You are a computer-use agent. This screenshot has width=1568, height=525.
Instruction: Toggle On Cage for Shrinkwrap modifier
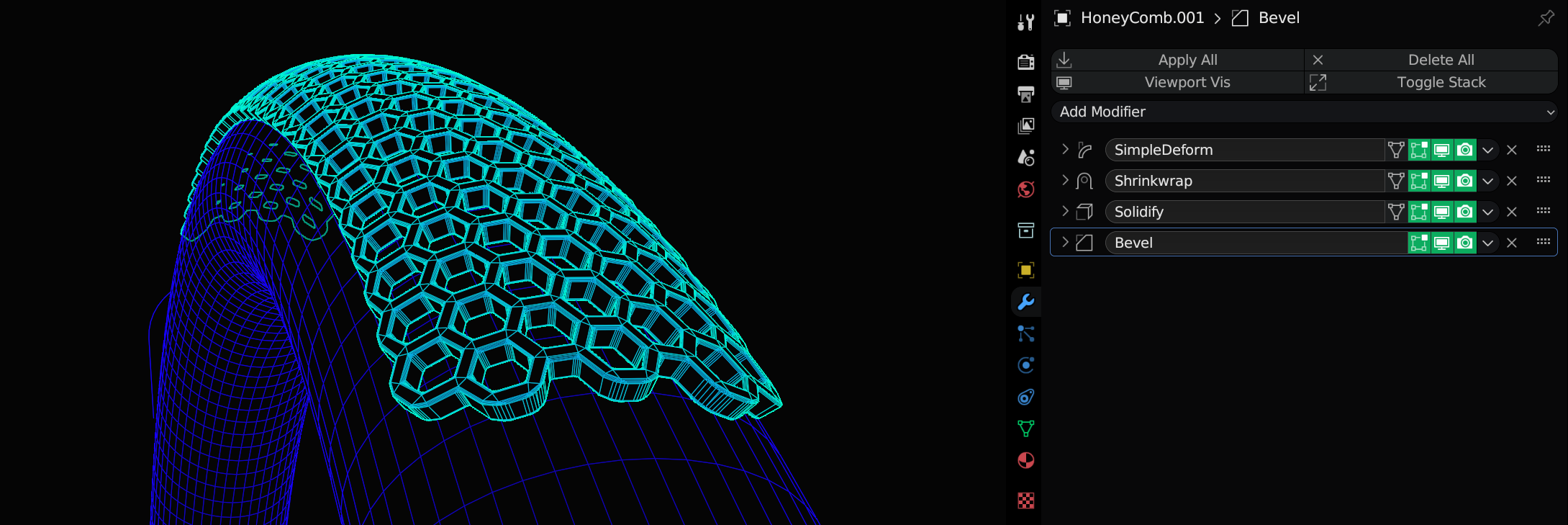pos(1396,181)
